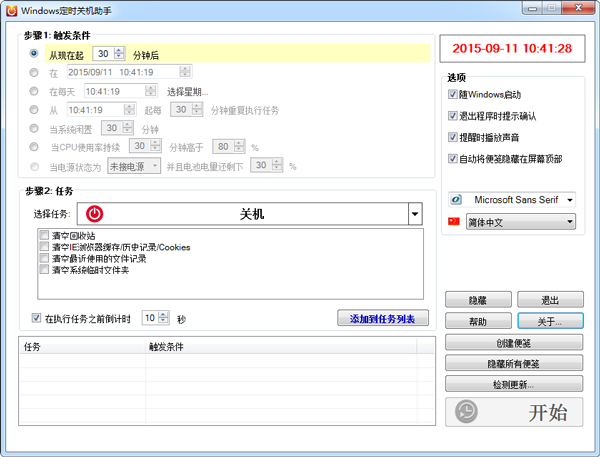The height and width of the screenshot is (457, 600).
Task: Click the 任务 column header
Action: click(82, 346)
